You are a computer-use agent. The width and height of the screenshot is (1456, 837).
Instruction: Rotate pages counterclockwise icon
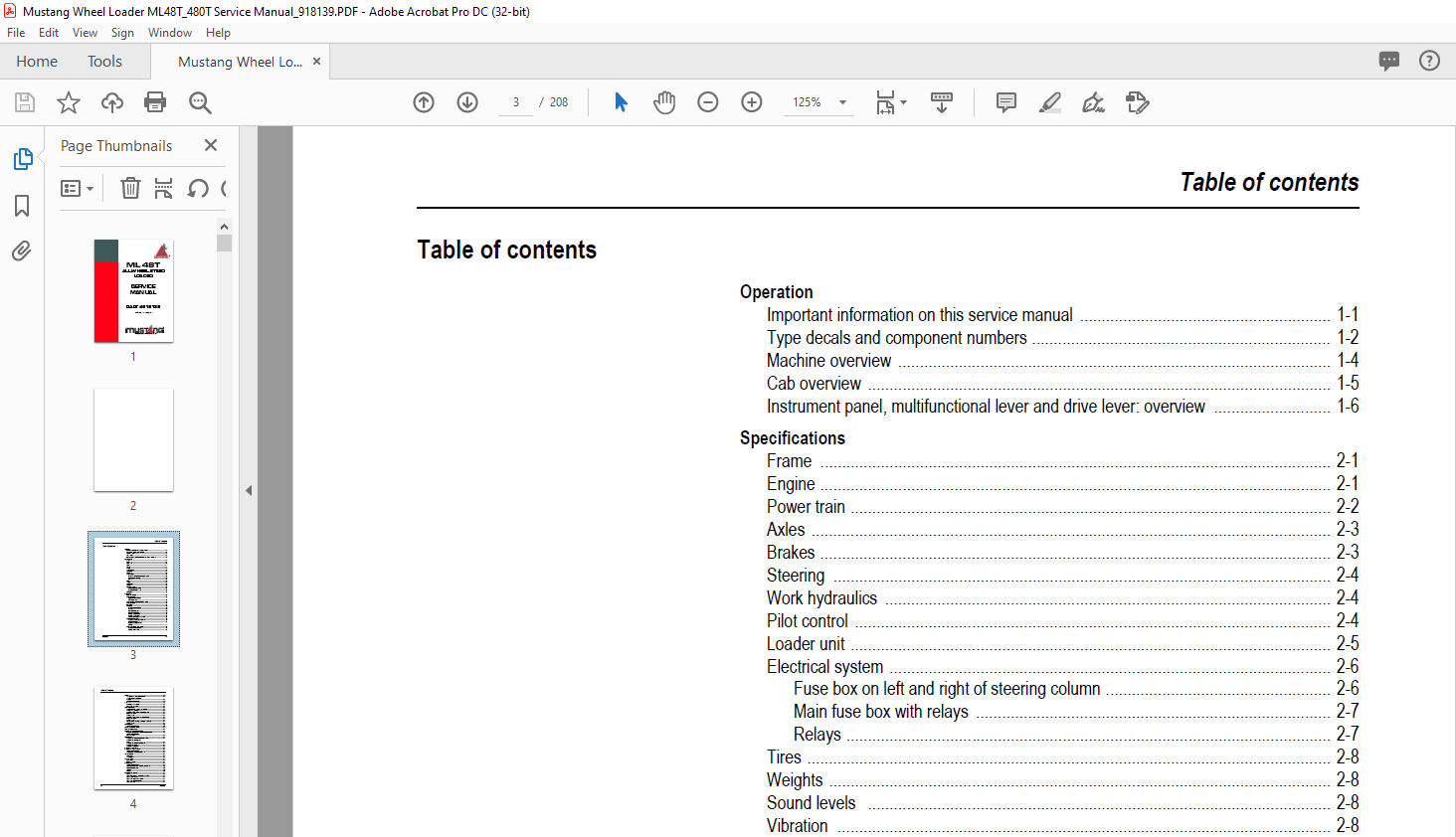(198, 188)
